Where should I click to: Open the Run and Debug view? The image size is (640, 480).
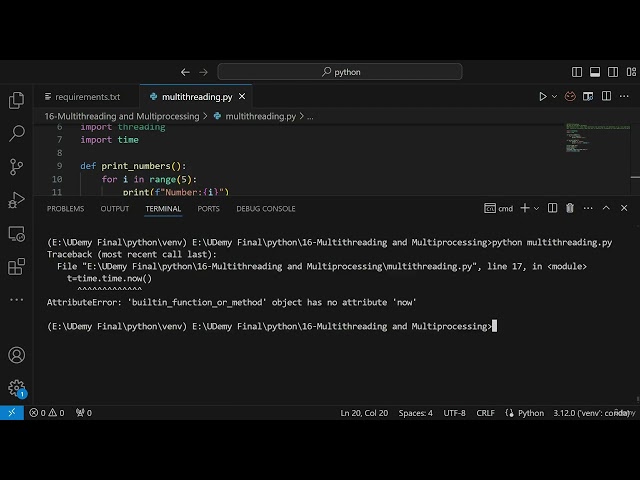click(x=16, y=200)
